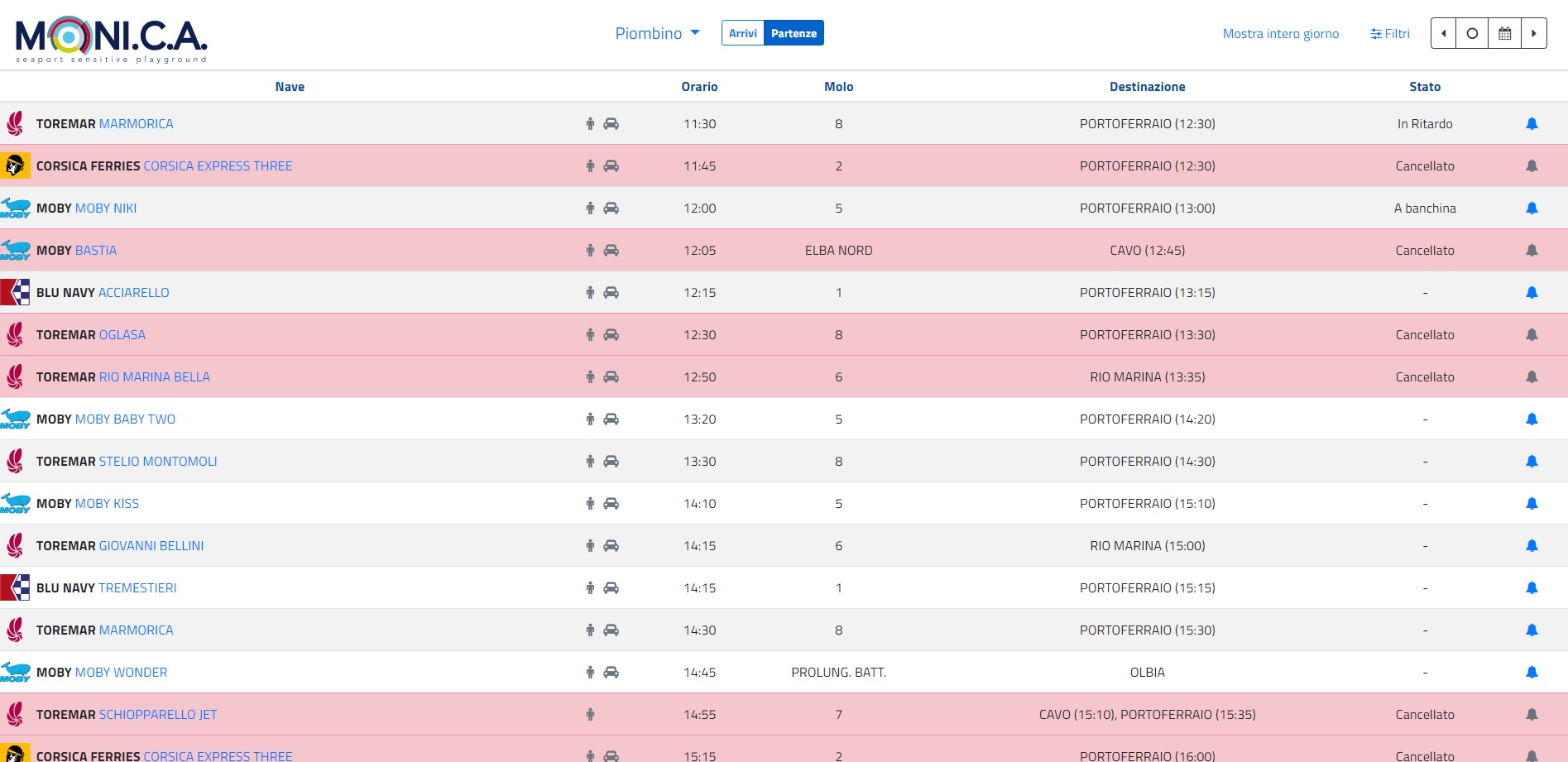Image resolution: width=1568 pixels, height=762 pixels.
Task: Go to next day arrow
Action: [x=1534, y=33]
